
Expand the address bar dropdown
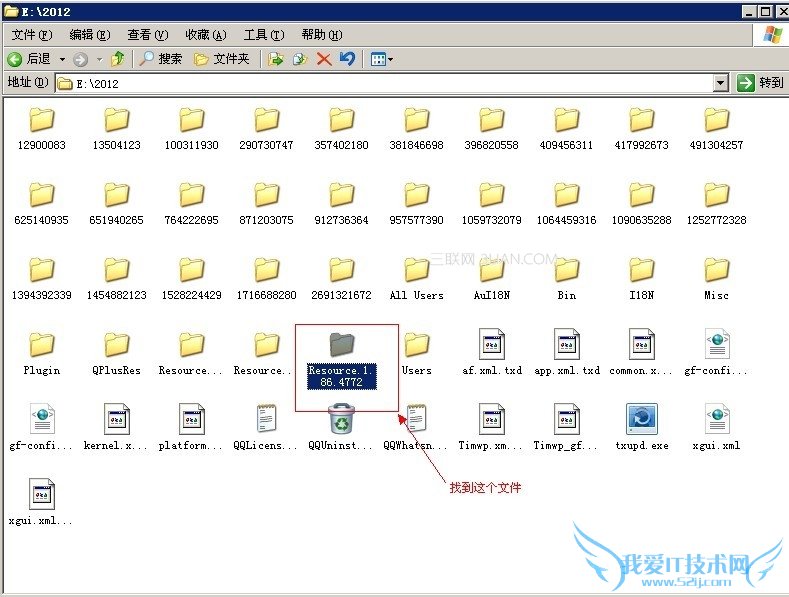(x=720, y=83)
